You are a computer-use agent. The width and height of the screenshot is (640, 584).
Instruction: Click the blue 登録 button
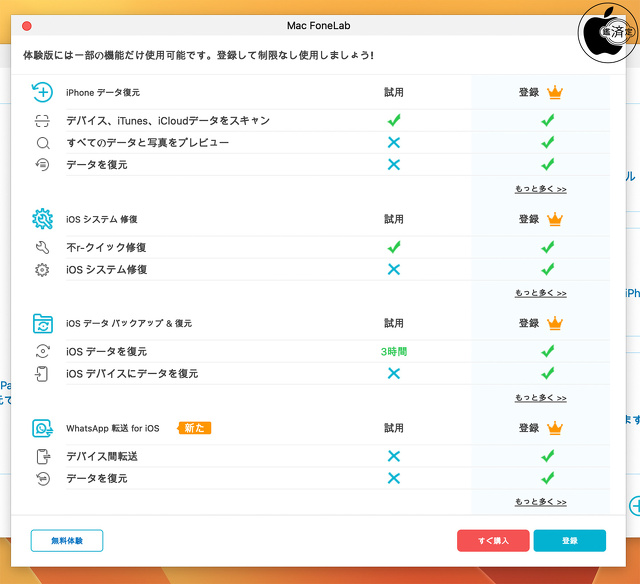click(569, 541)
